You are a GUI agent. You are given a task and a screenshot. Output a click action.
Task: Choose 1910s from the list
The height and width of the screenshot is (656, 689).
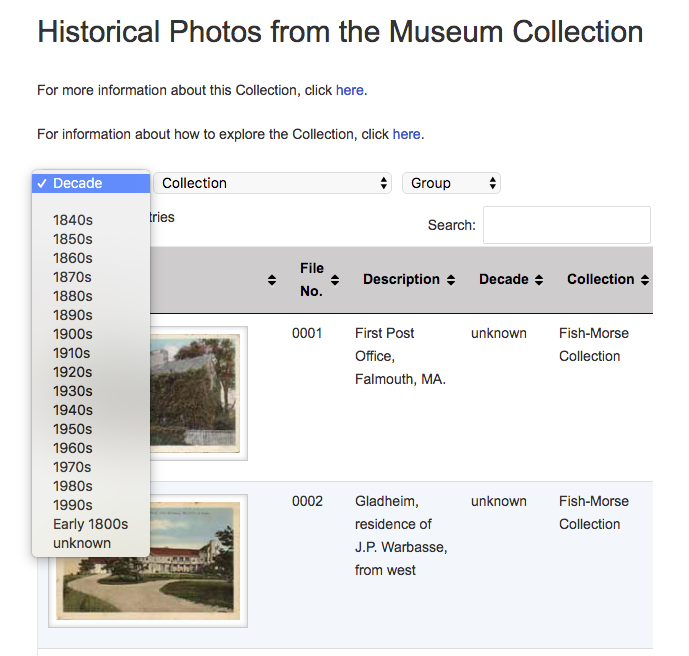pos(91,353)
